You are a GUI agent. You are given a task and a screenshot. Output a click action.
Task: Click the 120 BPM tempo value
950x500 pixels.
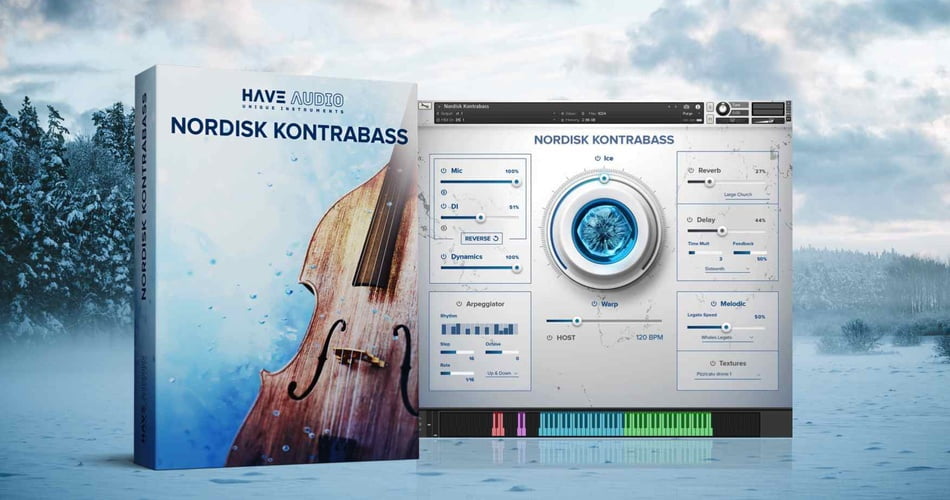pos(649,338)
